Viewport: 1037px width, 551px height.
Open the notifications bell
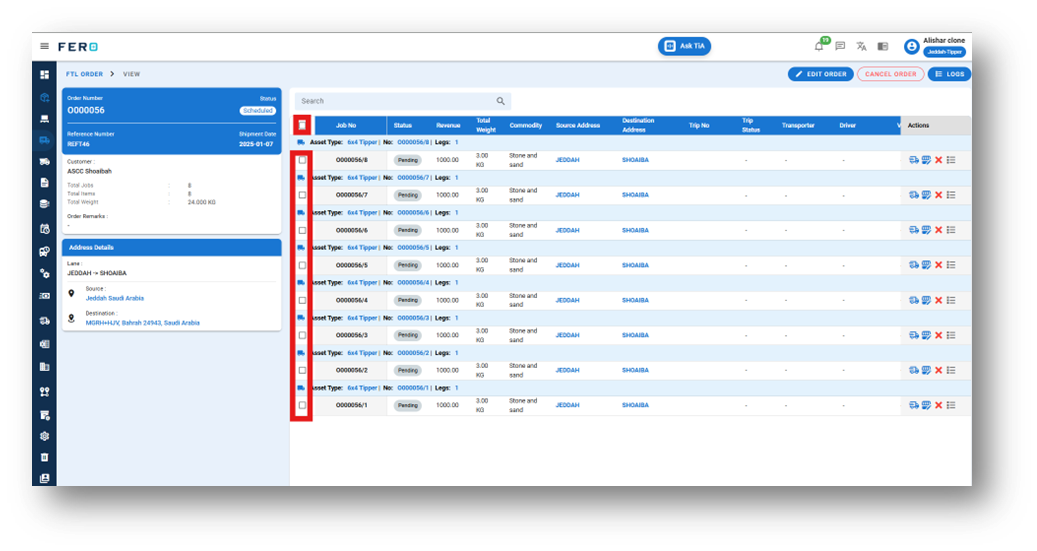click(819, 46)
